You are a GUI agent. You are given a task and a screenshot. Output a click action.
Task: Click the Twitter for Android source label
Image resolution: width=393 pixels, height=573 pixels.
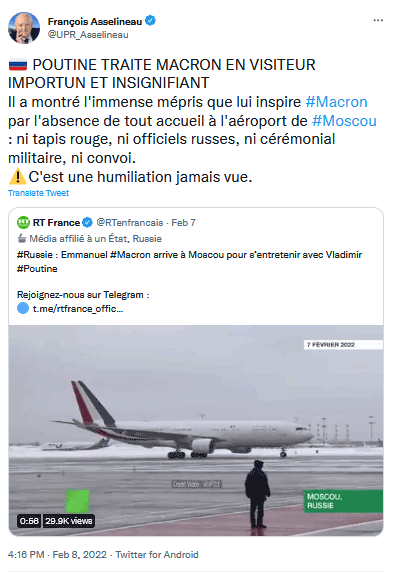coord(157,555)
